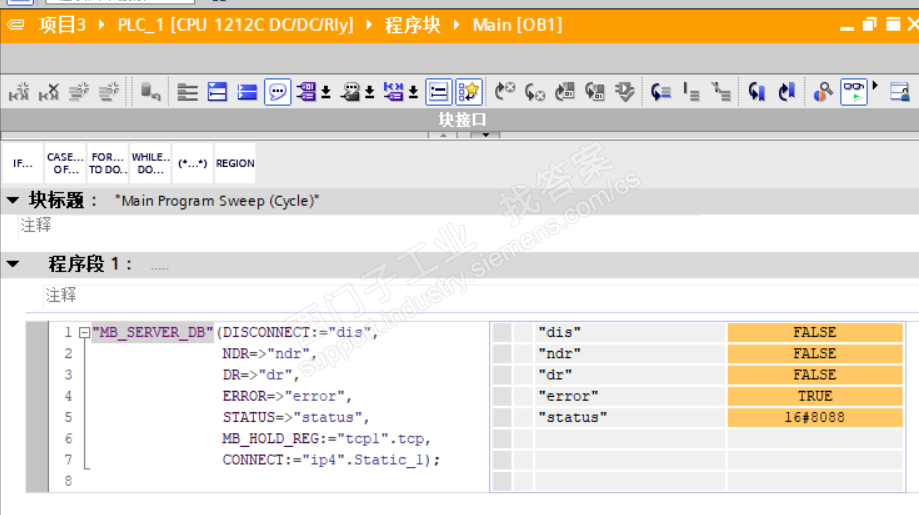Fold MB_SERVER_DB call code block
The height and width of the screenshot is (515, 919).
tap(84, 333)
